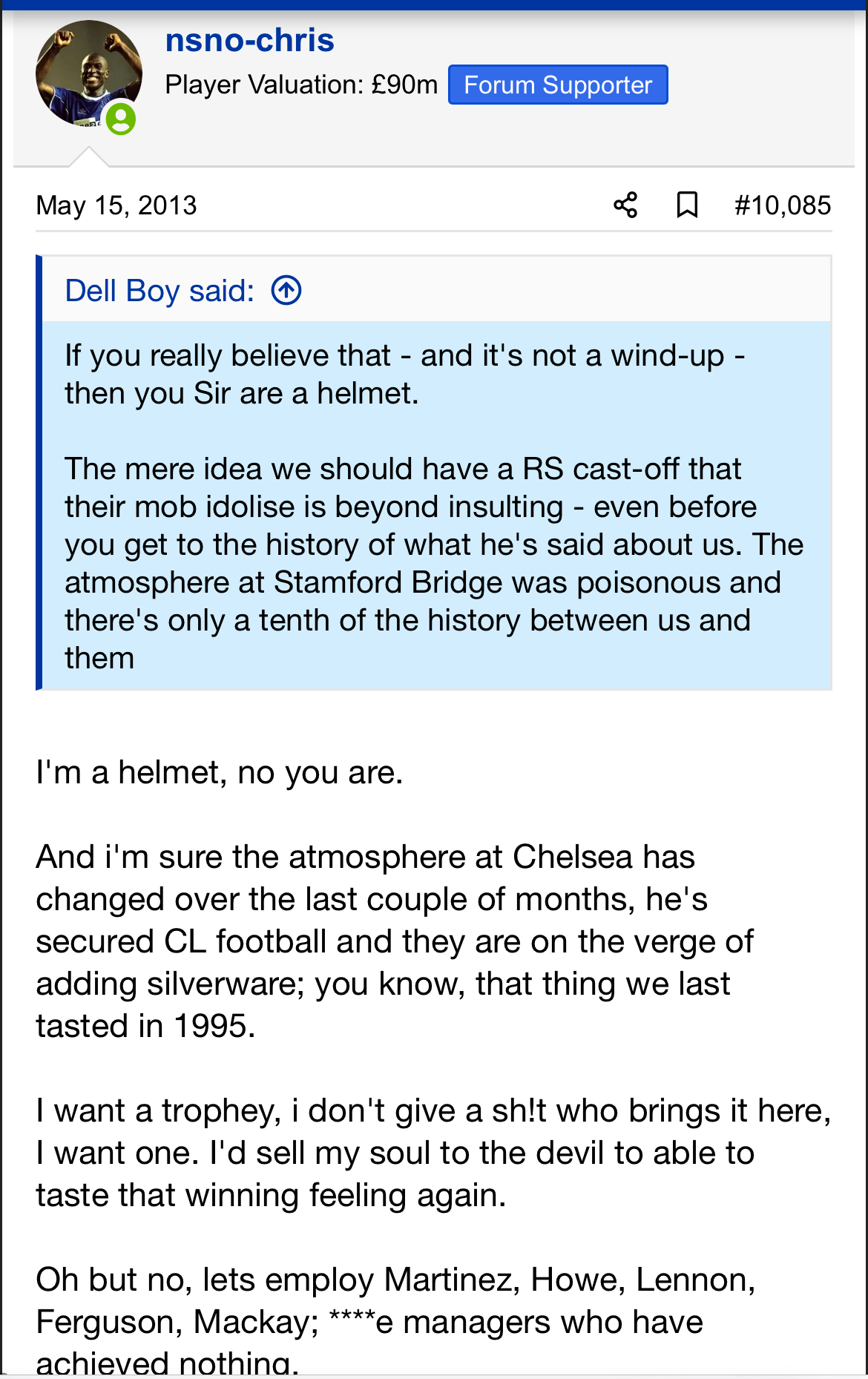Click the "Dell Boy said:" quote header
Image resolution: width=868 pixels, height=1379 pixels.
click(x=160, y=291)
